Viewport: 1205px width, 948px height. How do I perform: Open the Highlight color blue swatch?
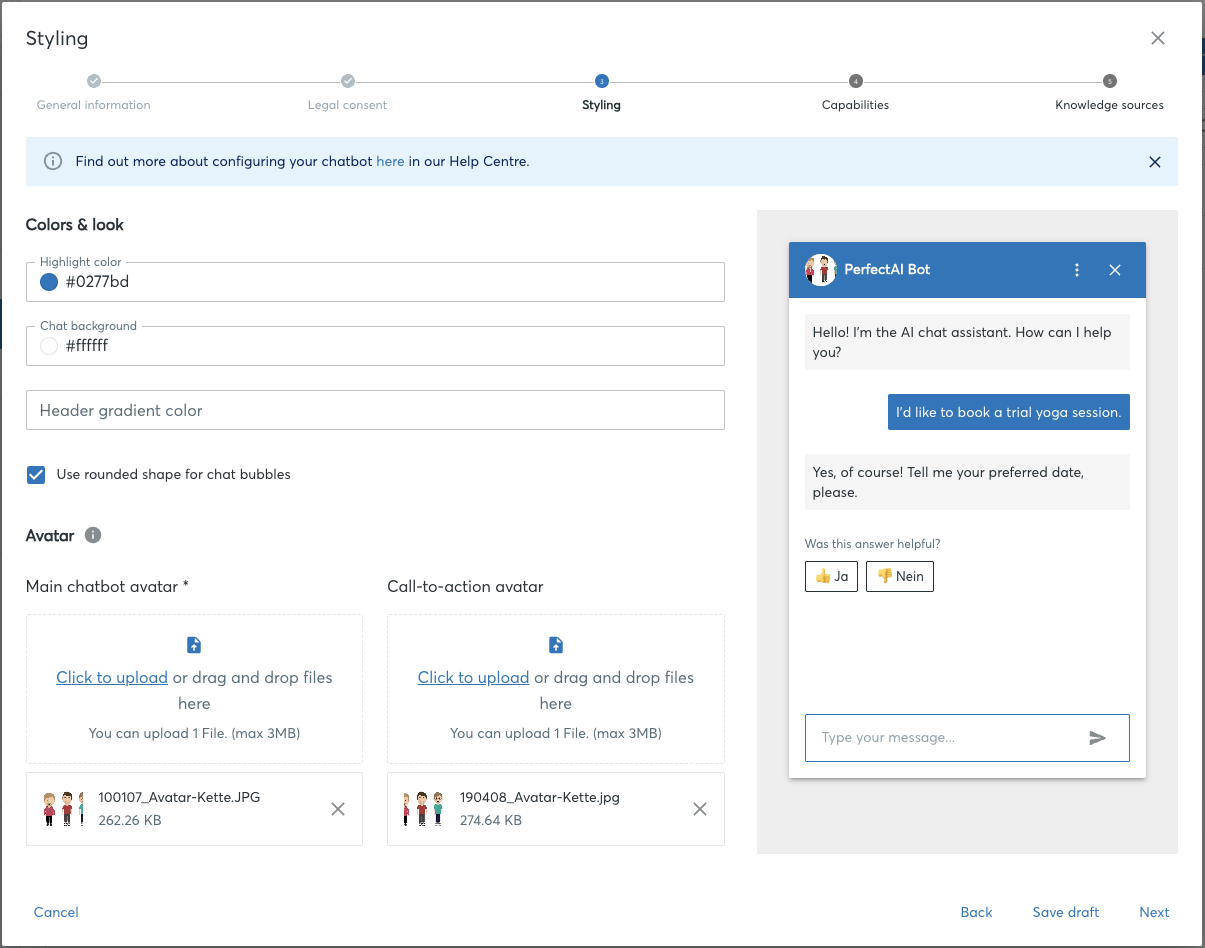49,282
